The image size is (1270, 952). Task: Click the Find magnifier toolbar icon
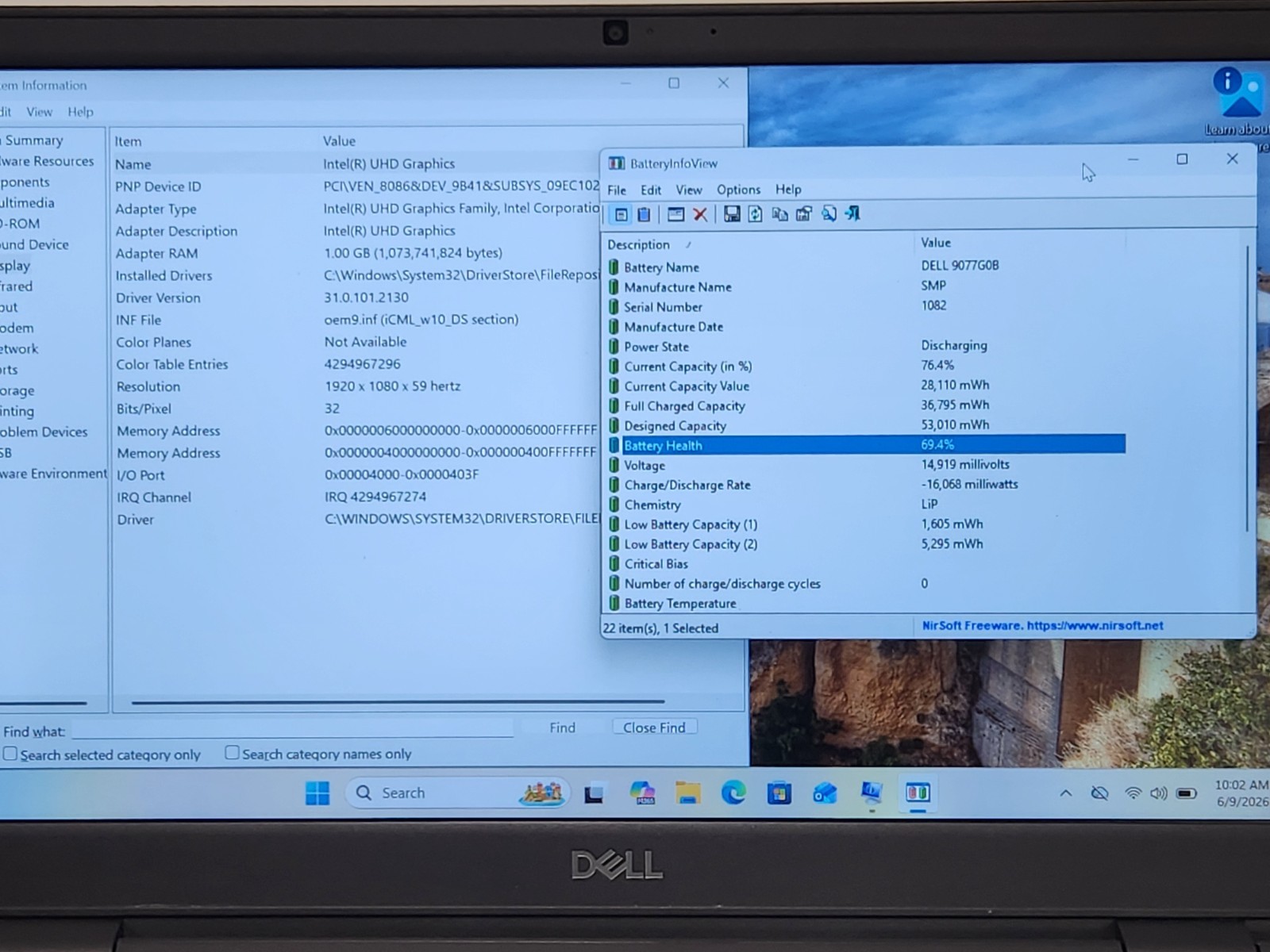point(829,214)
